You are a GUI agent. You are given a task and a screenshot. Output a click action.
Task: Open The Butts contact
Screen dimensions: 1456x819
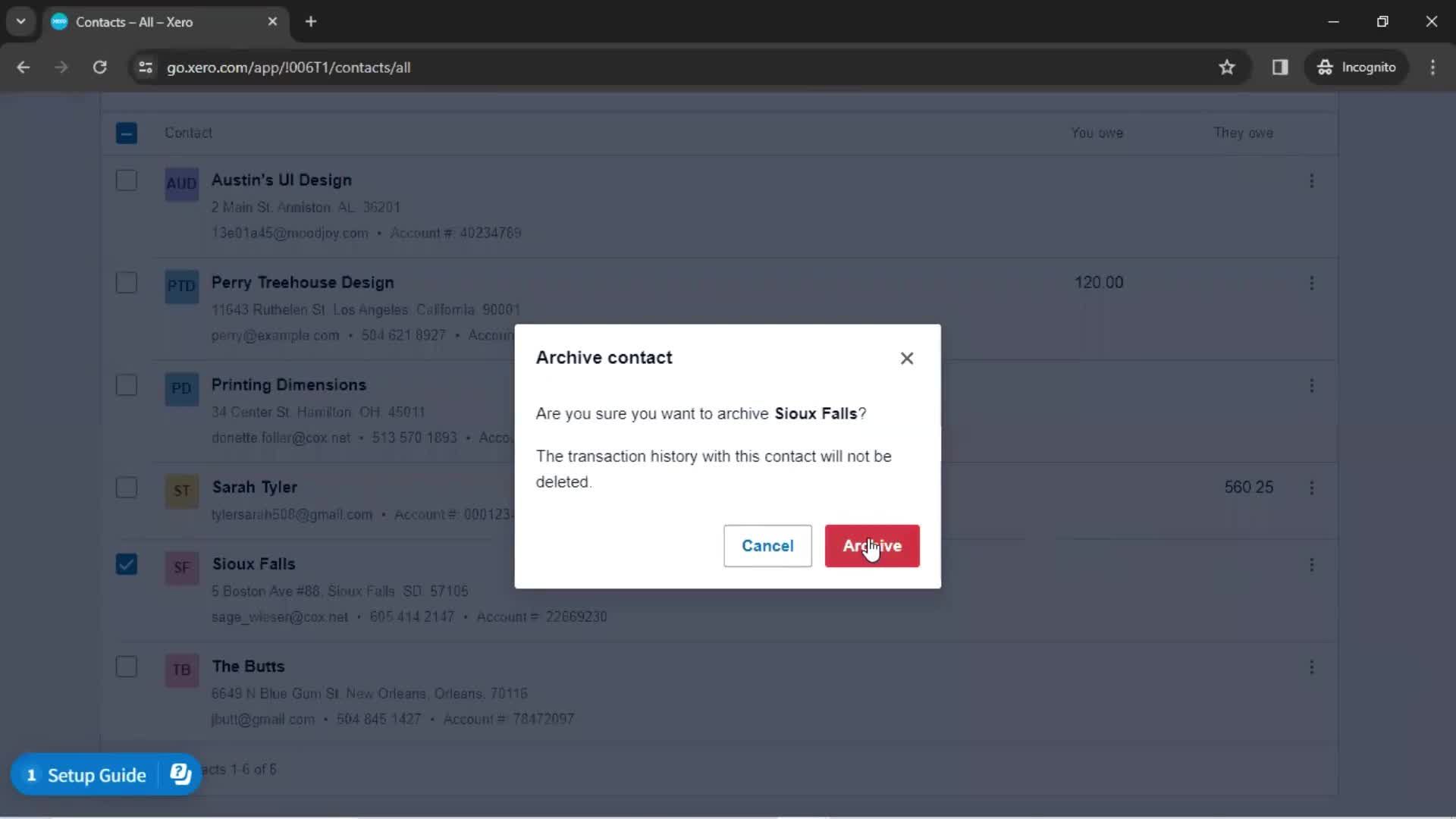pos(248,667)
